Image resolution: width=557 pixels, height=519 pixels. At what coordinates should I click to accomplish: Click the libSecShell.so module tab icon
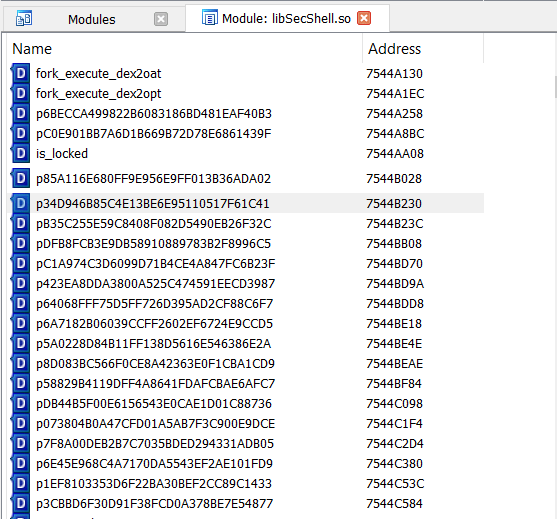(210, 18)
